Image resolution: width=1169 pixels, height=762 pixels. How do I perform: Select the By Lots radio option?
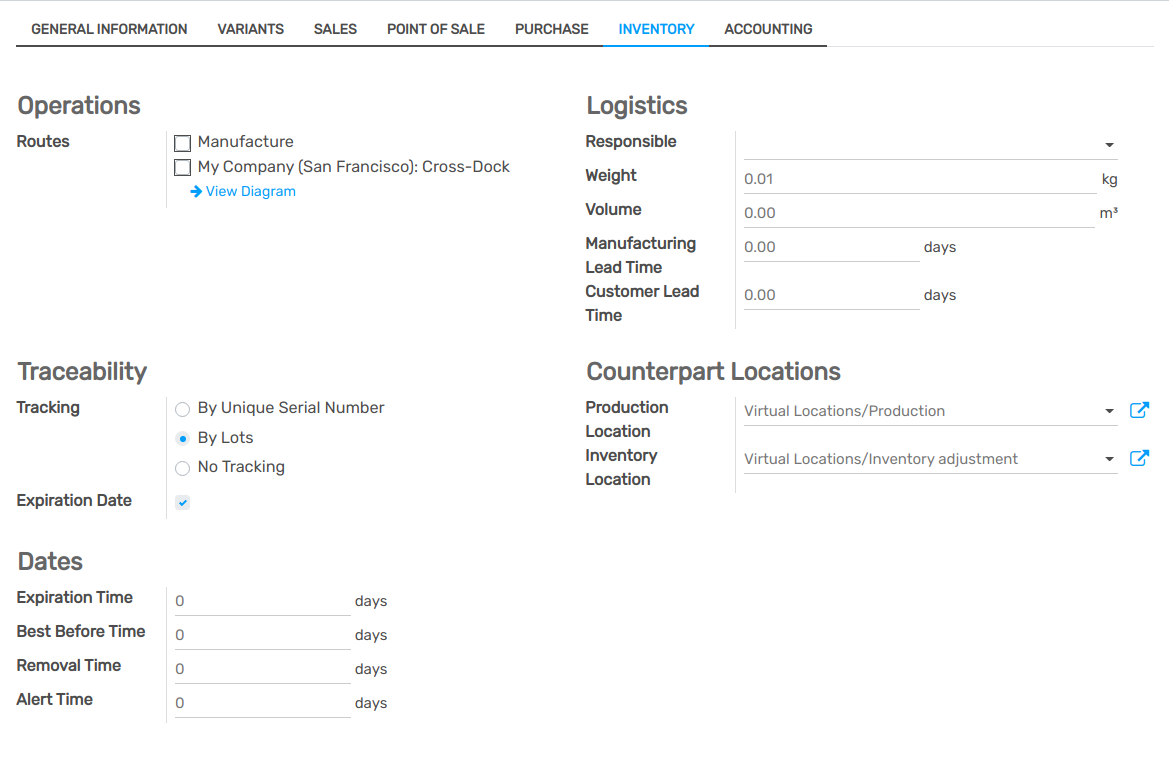[x=182, y=438]
